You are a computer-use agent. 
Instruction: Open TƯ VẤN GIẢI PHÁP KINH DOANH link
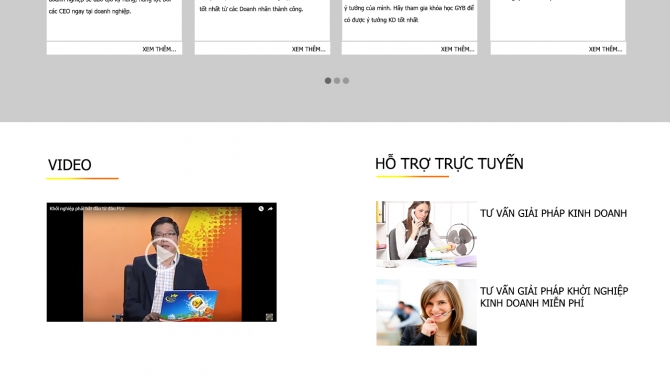click(x=553, y=213)
